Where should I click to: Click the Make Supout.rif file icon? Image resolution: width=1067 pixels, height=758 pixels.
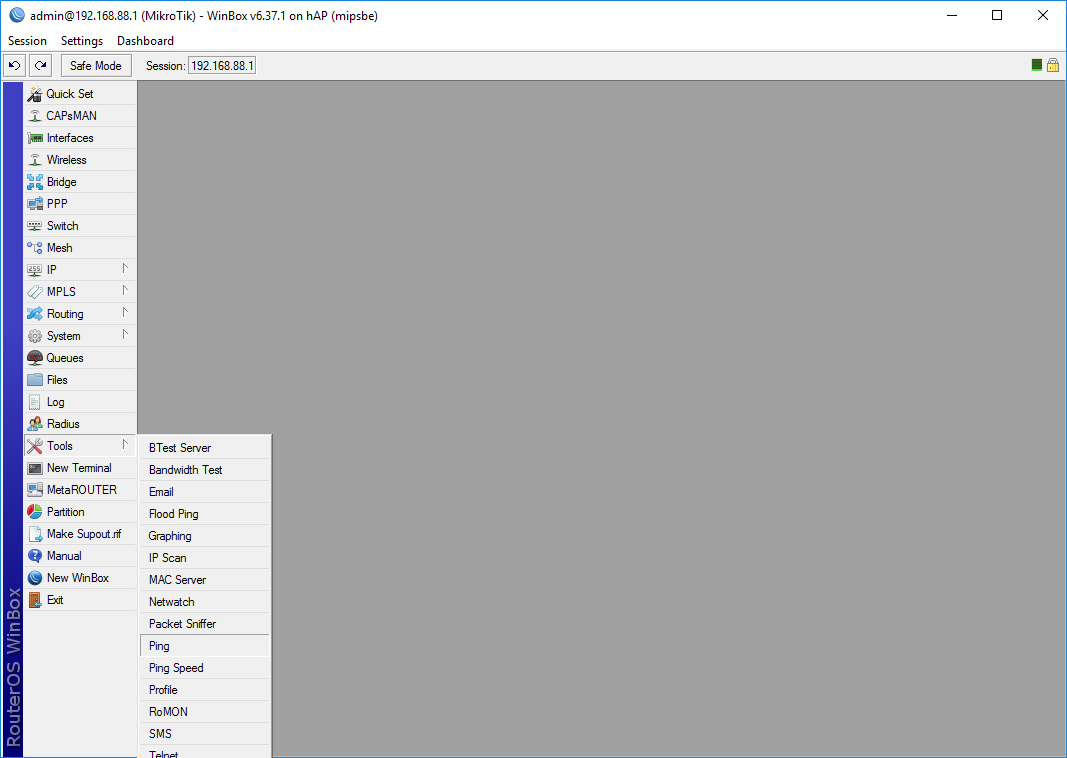tap(35, 534)
